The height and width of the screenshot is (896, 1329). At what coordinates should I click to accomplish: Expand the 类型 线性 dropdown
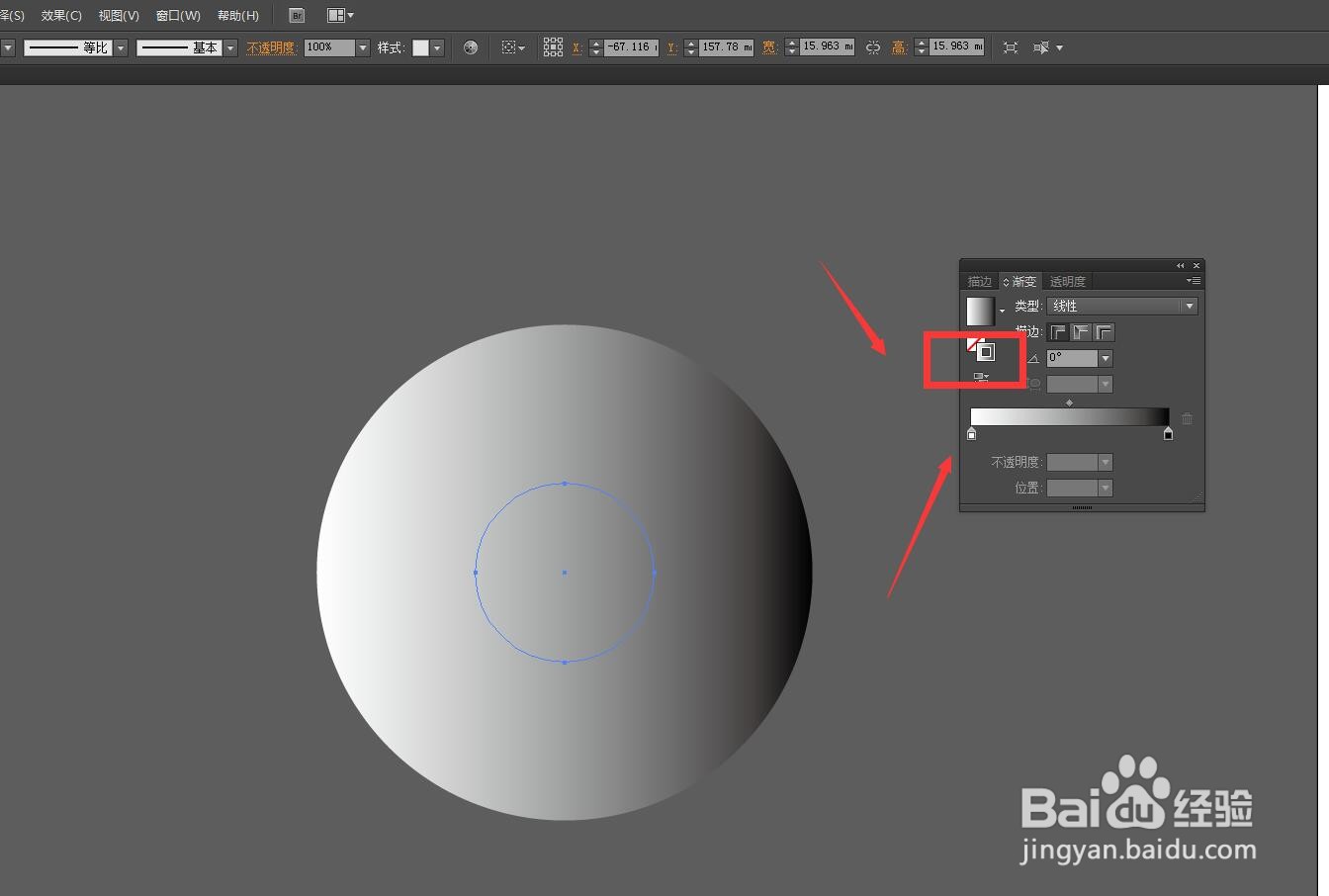(x=1122, y=307)
